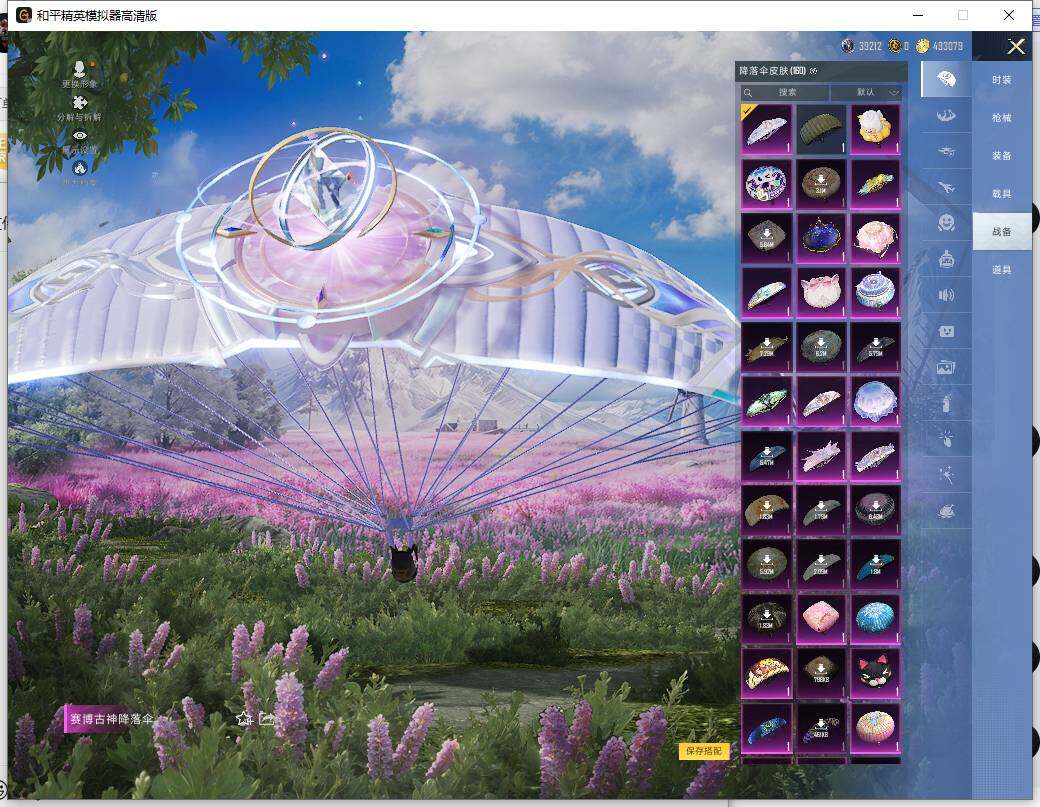1040x807 pixels.
Task: Click the 搜索 search field
Action: pos(786,92)
